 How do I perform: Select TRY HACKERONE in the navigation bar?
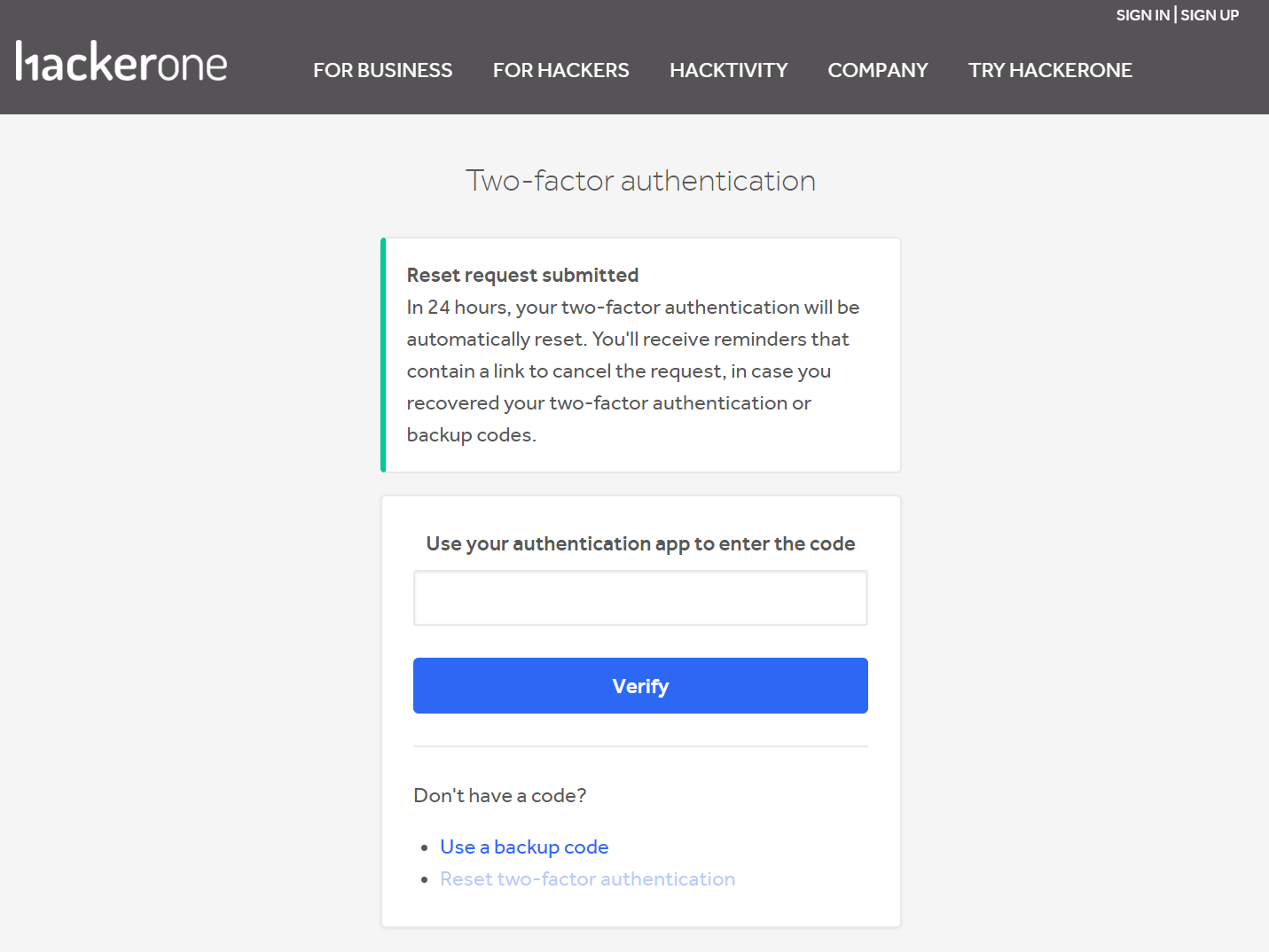[1050, 70]
